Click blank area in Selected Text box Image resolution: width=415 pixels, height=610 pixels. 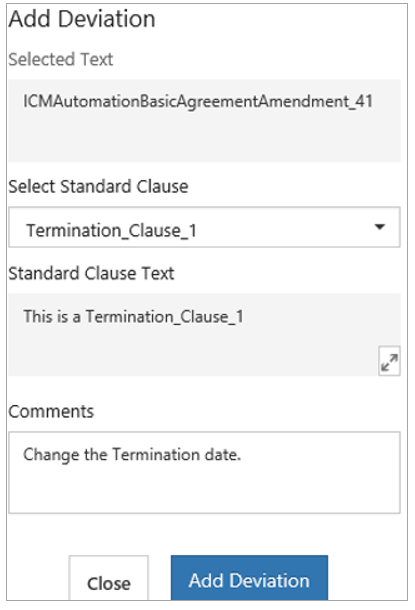pos(204,138)
